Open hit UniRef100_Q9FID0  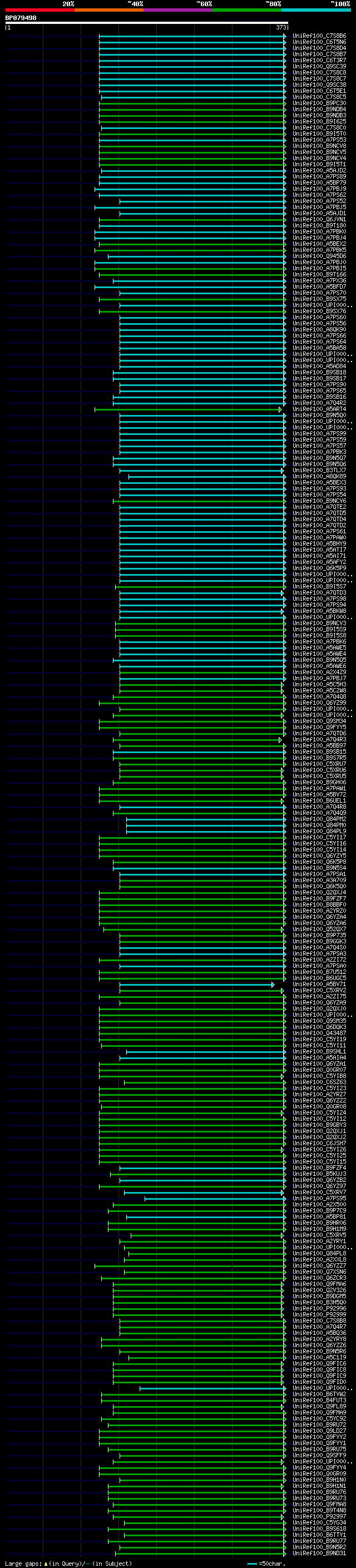point(319,1382)
